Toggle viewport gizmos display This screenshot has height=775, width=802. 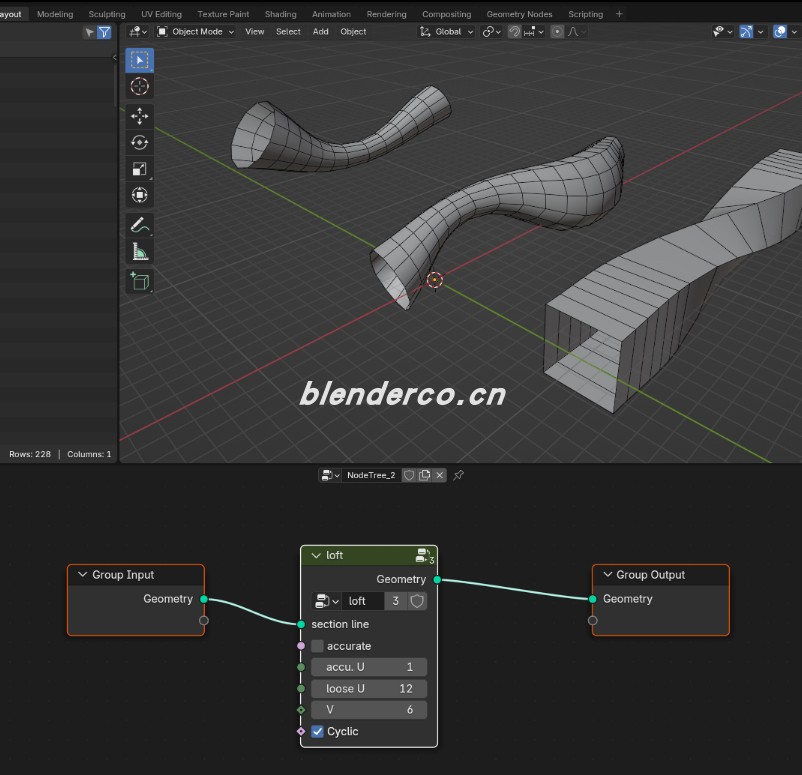point(746,32)
